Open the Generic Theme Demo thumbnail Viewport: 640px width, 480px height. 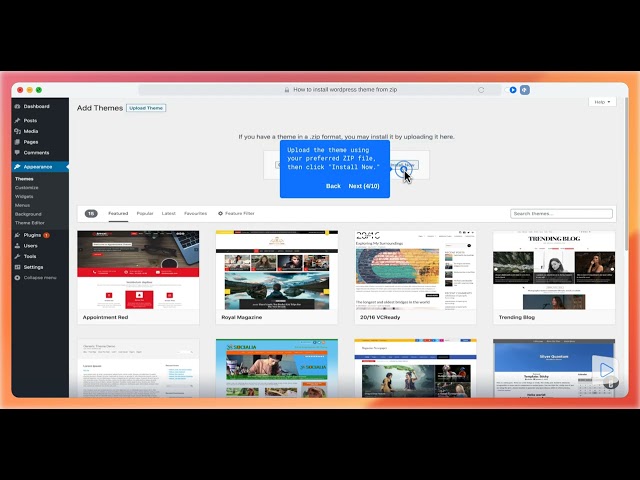(138, 368)
